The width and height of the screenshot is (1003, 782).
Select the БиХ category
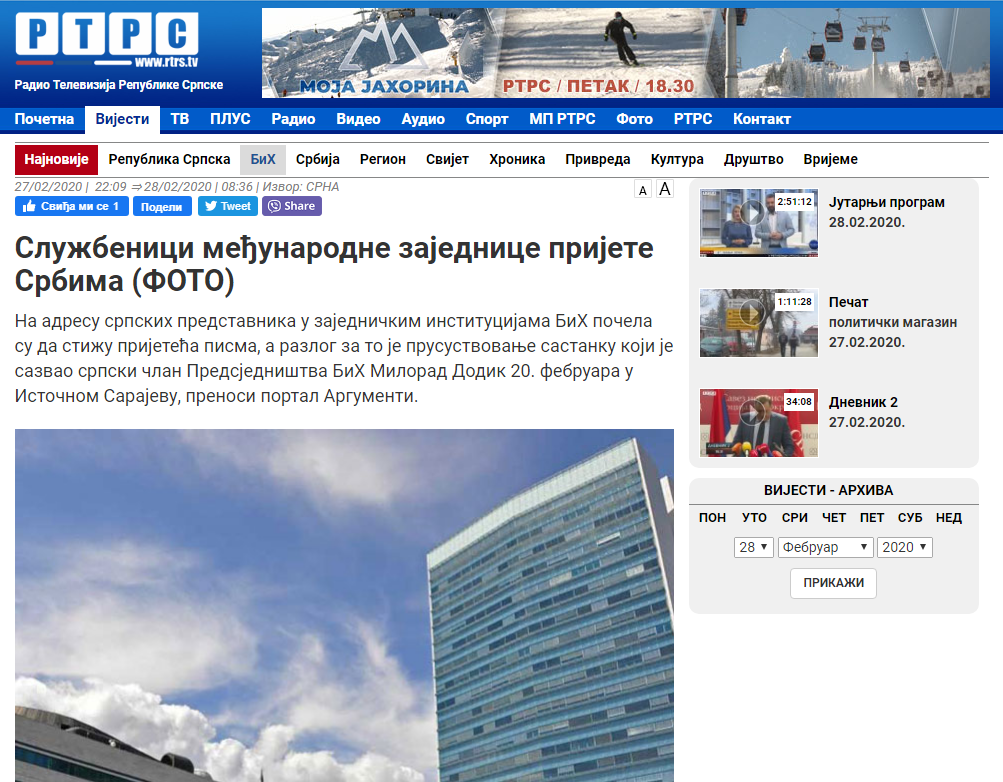(263, 159)
